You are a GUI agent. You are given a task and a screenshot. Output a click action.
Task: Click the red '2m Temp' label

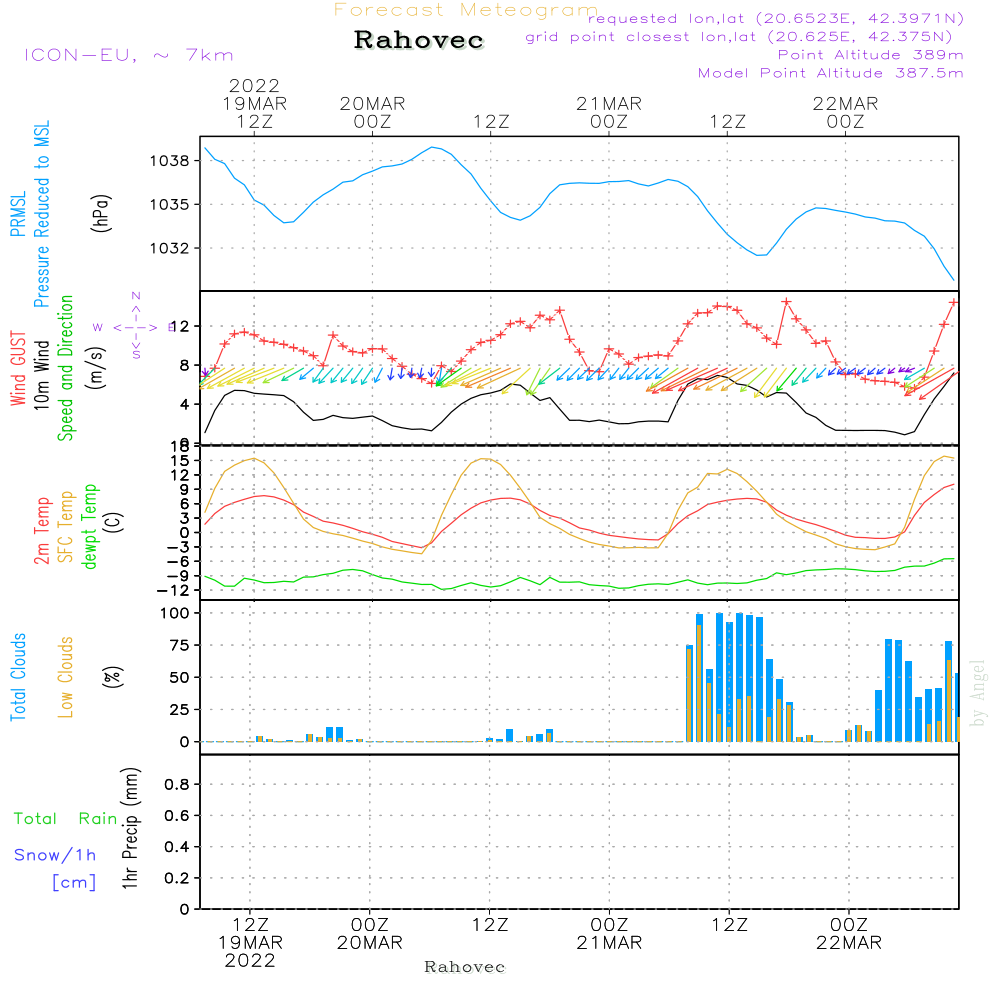(41, 531)
